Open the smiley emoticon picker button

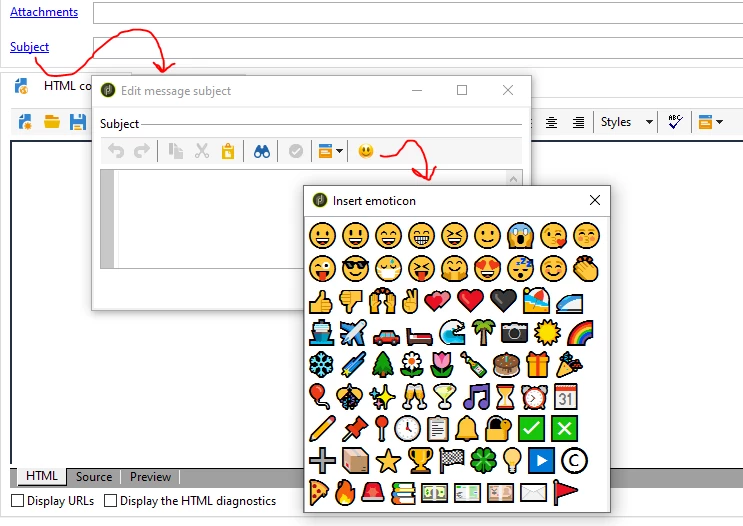366,151
